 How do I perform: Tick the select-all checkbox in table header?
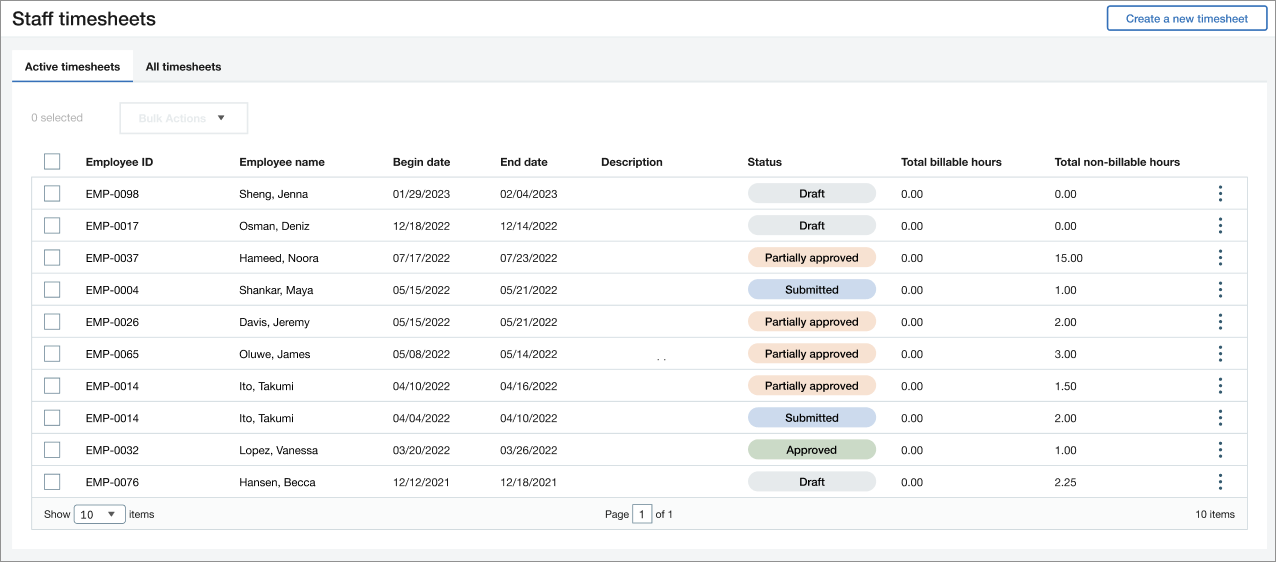tap(52, 162)
